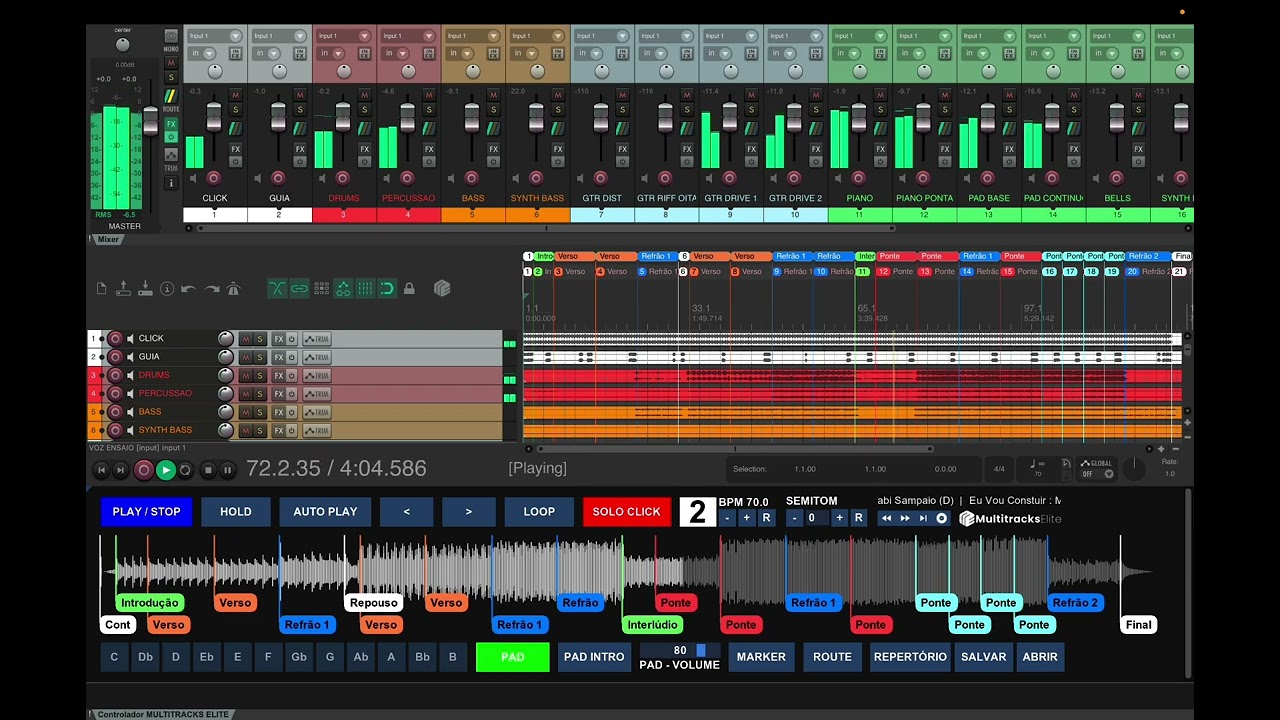Viewport: 1280px width, 720px height.
Task: Toggle the metronome icon in toolbar
Action: (233, 289)
